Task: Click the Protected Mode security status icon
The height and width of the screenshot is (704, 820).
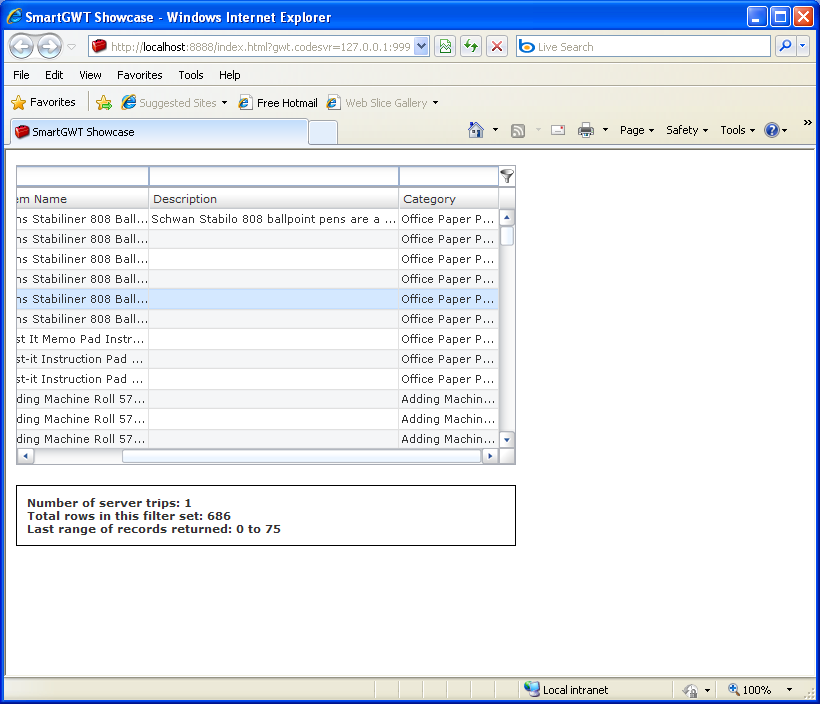Action: pyautogui.click(x=691, y=690)
